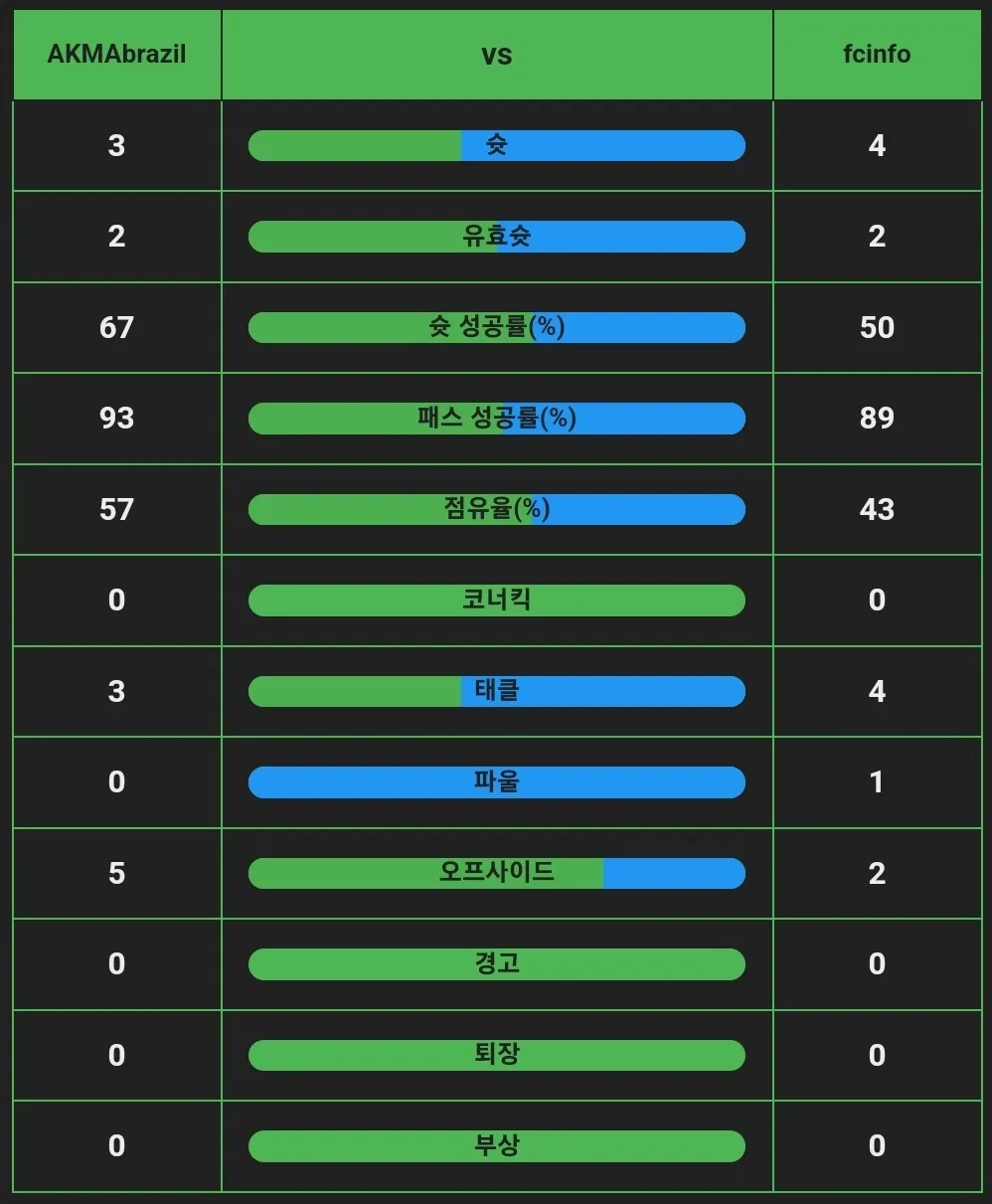Select the 부상 stat bar
This screenshot has width=992, height=1204.
point(496,1146)
